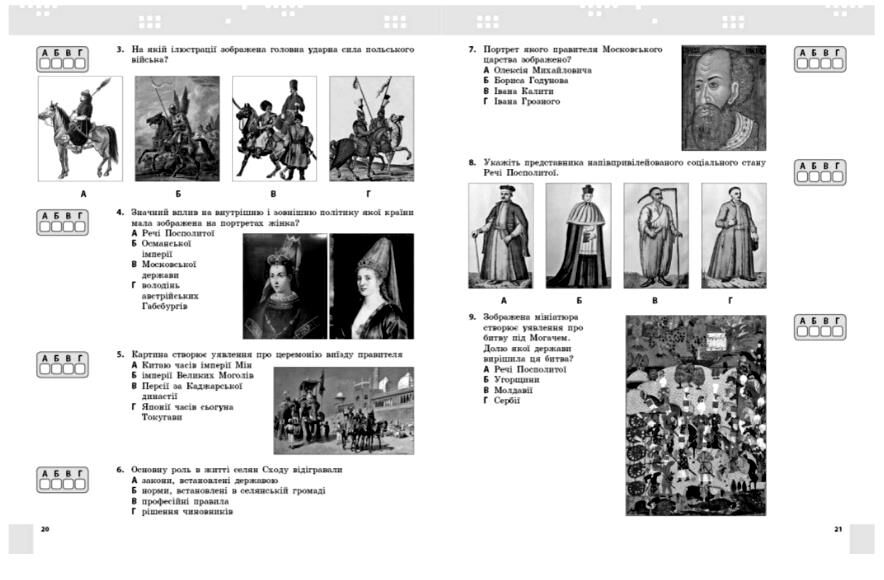Screen dimensions: 884x580
Task: Mark the АБВГ answer grid for question 7
Action: (x=820, y=60)
